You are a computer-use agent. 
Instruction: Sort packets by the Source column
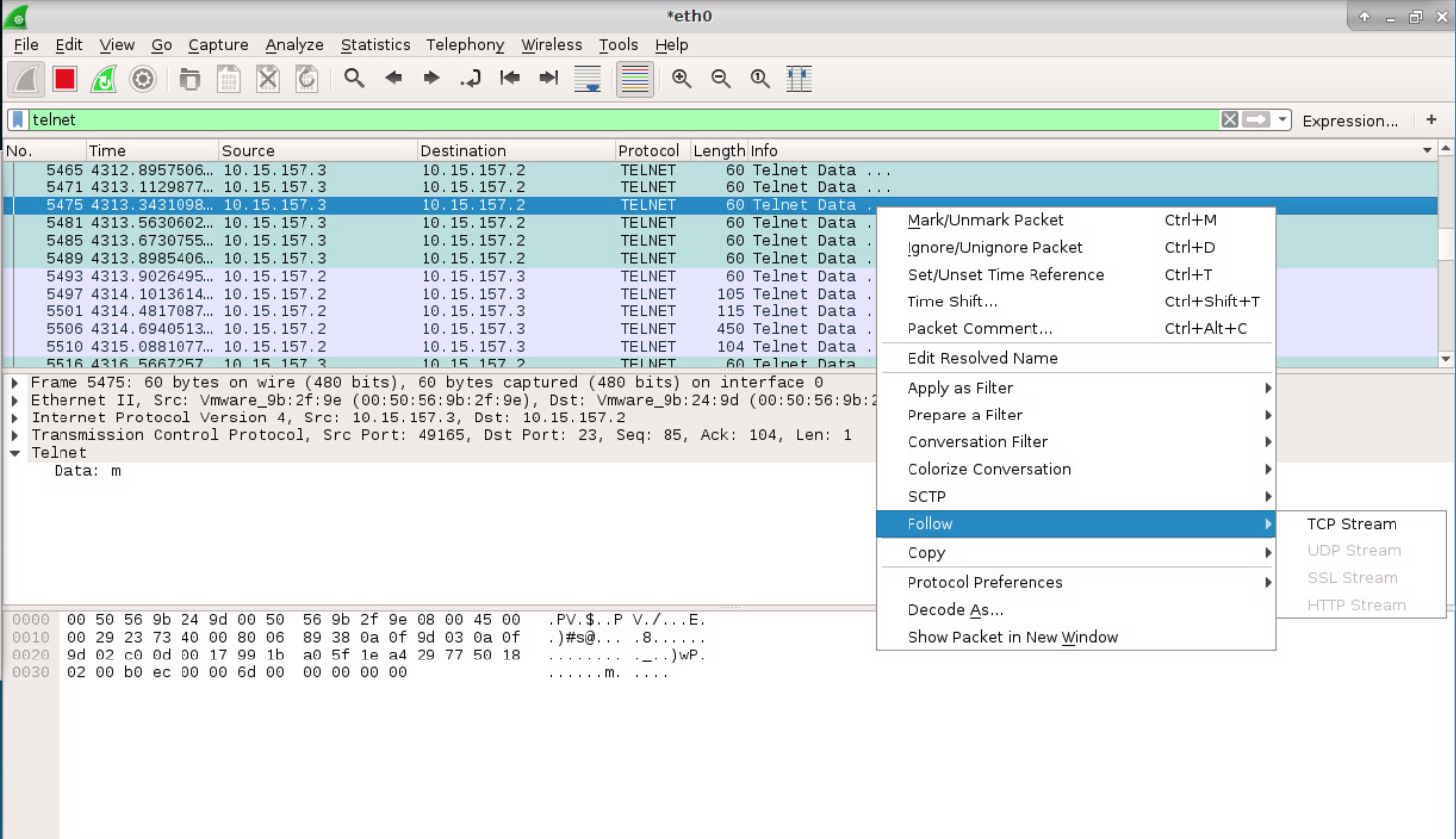317,151
